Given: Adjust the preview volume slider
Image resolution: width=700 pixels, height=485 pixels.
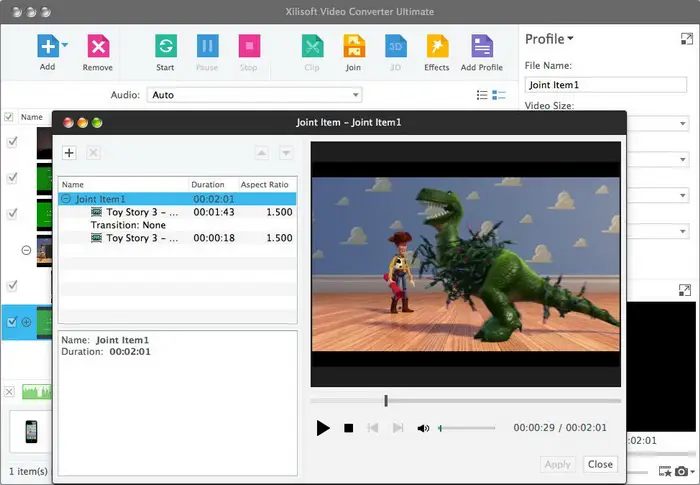Looking at the screenshot, I should [x=467, y=428].
